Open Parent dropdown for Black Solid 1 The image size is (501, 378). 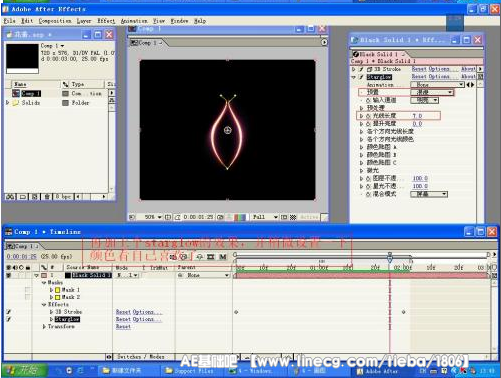point(207,275)
